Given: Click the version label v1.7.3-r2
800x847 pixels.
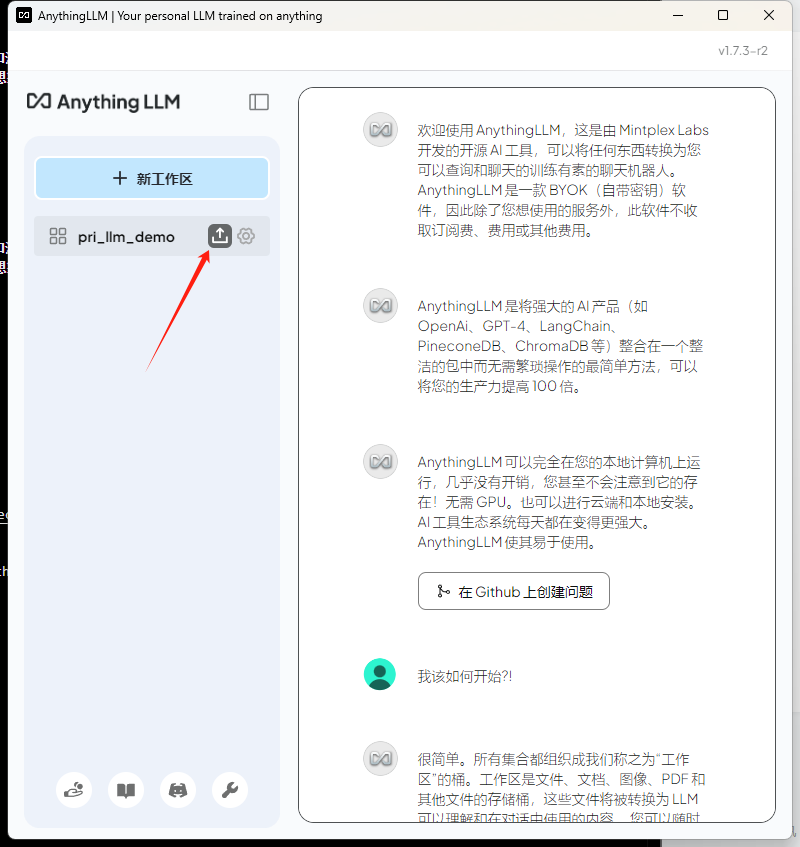Looking at the screenshot, I should click(x=743, y=51).
